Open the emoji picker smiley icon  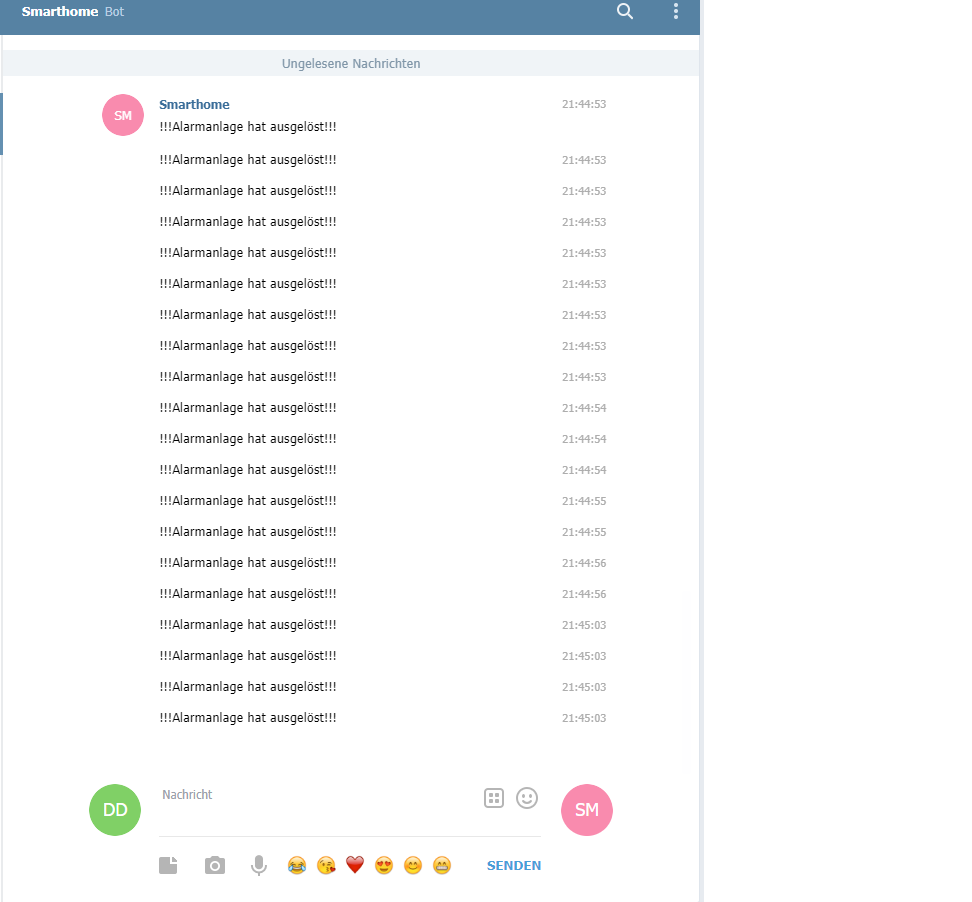527,798
